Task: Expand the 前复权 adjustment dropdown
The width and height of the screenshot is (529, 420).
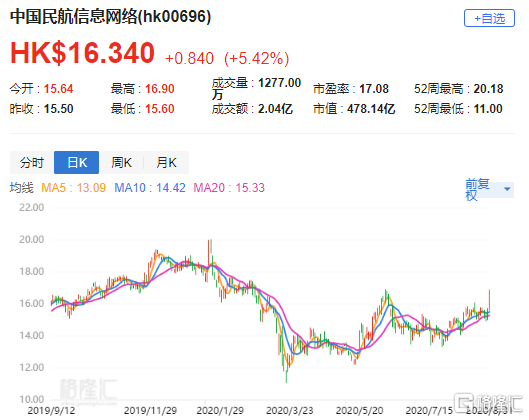Action: click(489, 189)
